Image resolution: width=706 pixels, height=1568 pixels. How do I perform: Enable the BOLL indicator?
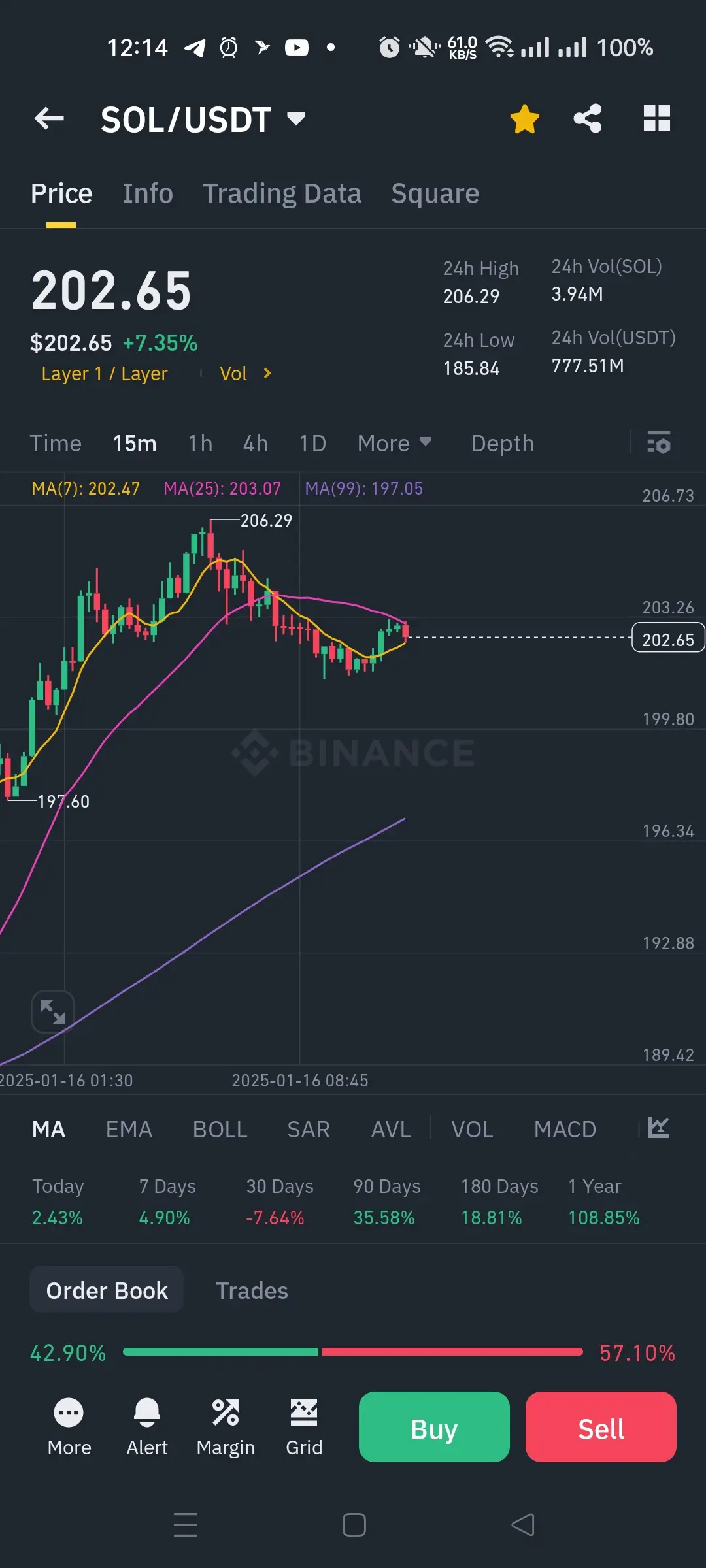[x=220, y=1130]
